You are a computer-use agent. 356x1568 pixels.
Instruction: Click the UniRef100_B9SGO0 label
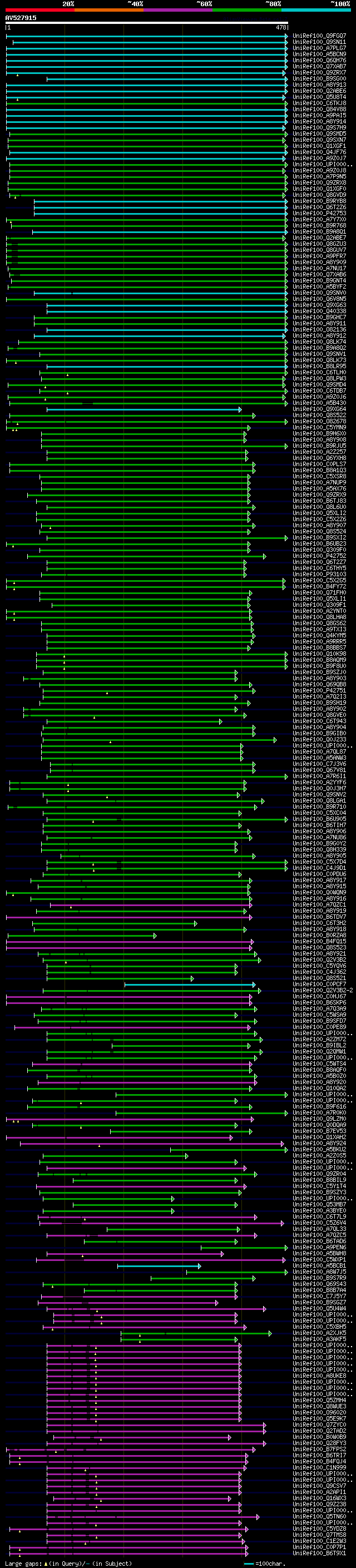(x=319, y=78)
